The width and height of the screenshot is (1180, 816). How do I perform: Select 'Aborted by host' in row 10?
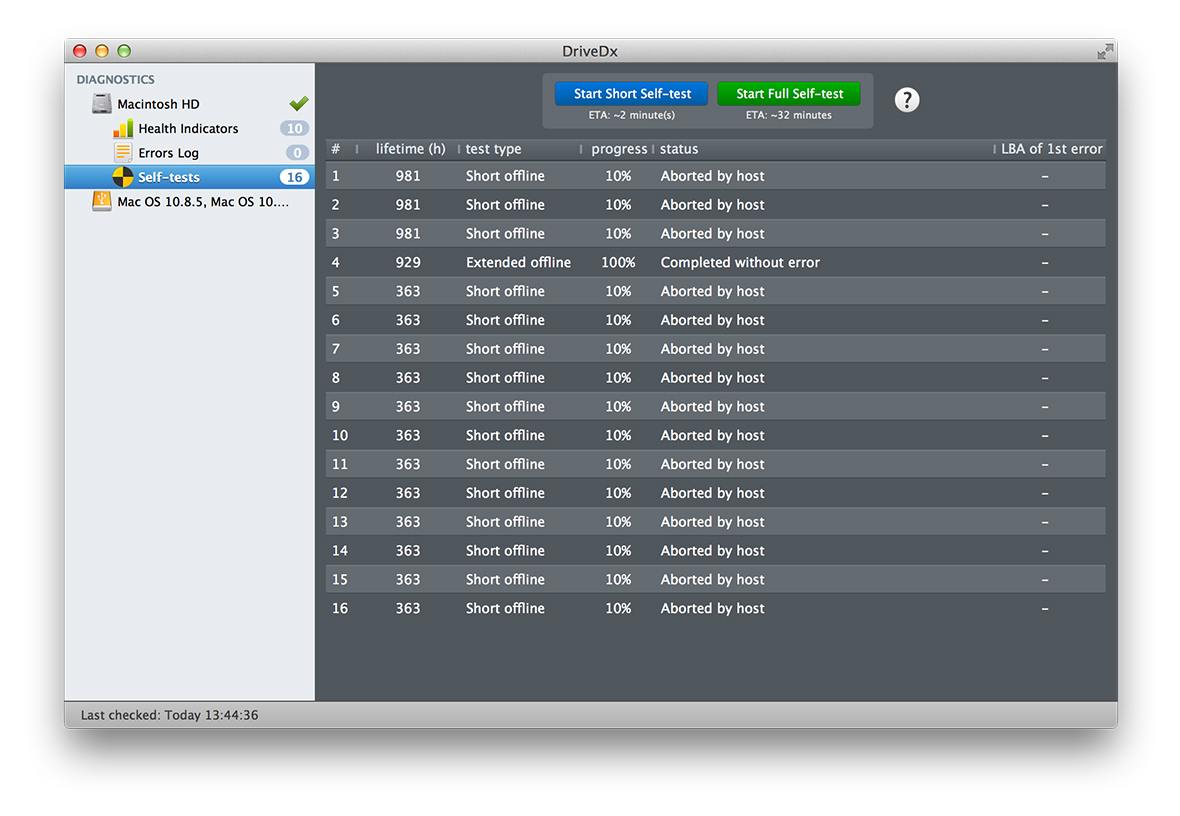(712, 436)
